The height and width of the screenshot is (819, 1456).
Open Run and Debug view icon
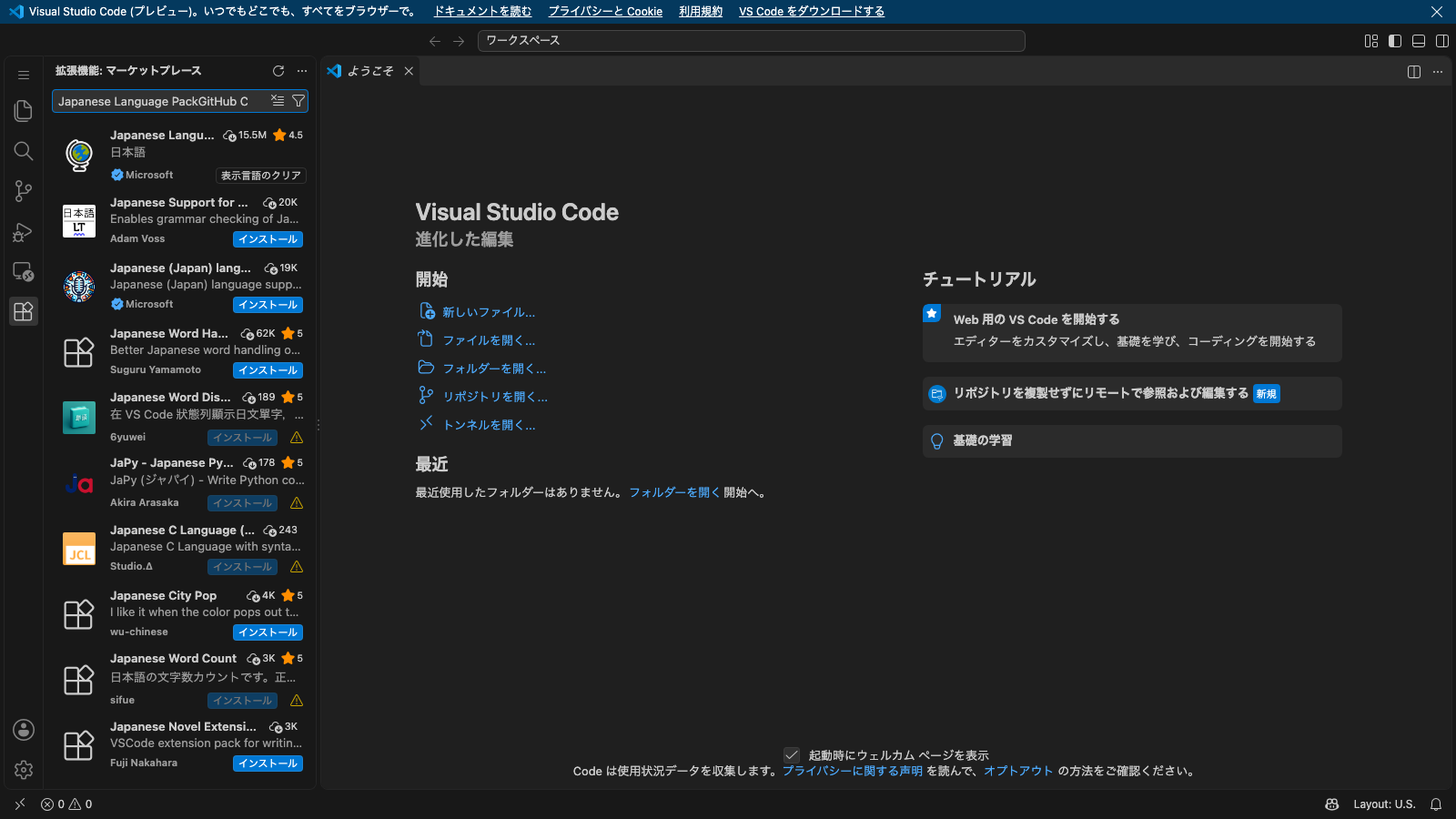click(24, 231)
